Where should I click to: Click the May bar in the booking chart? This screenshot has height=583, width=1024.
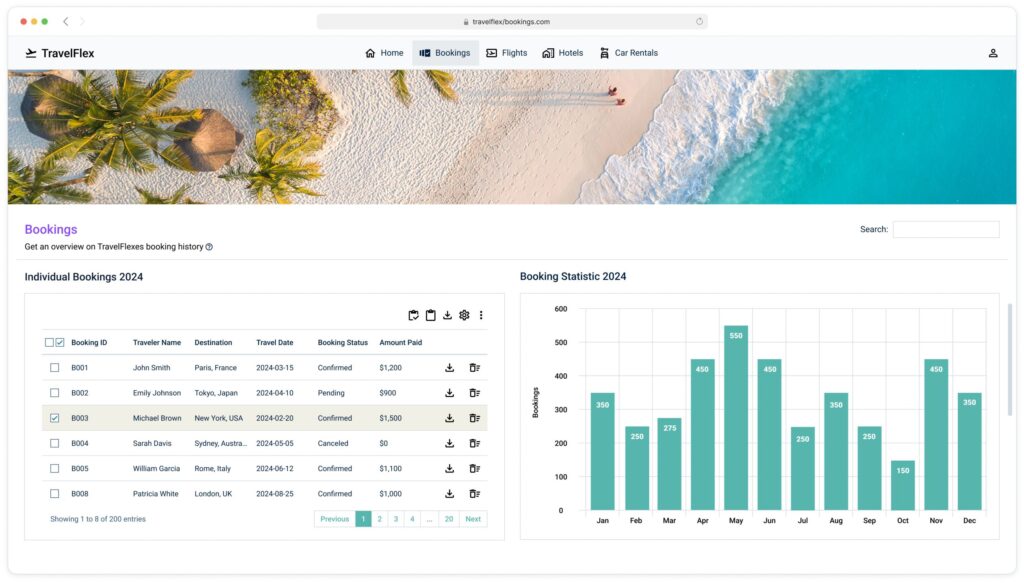tap(736, 420)
